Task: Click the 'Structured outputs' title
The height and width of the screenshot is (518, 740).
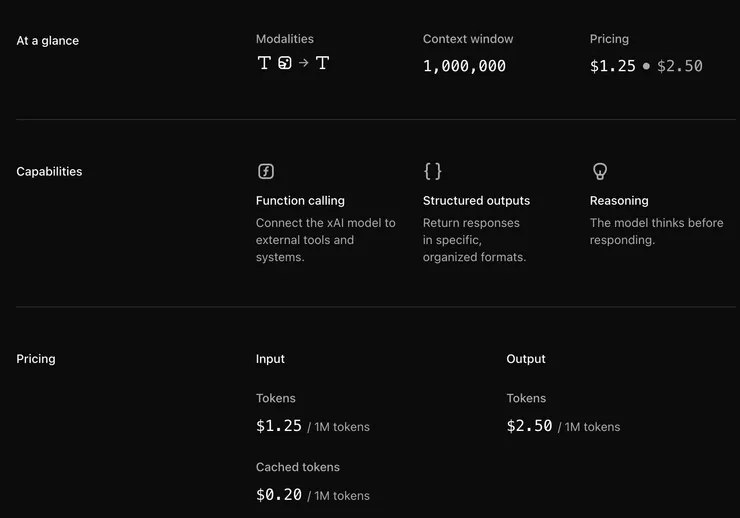Action: 476,201
